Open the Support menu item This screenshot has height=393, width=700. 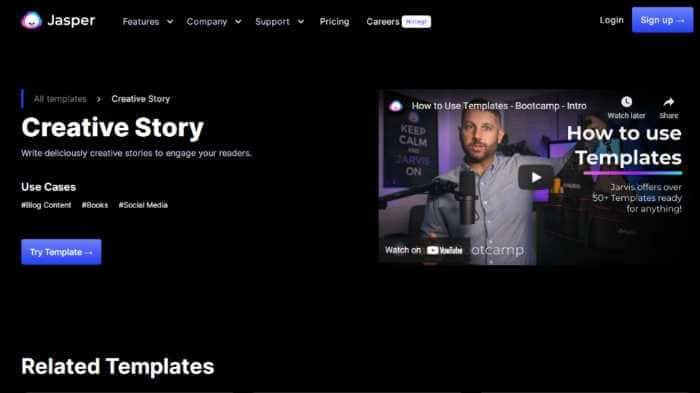click(272, 21)
